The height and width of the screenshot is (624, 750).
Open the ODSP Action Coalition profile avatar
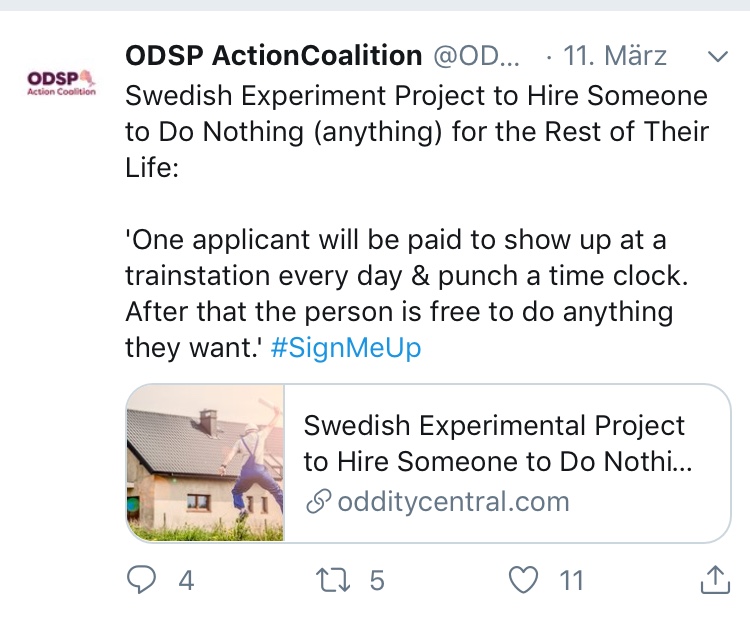(x=61, y=82)
